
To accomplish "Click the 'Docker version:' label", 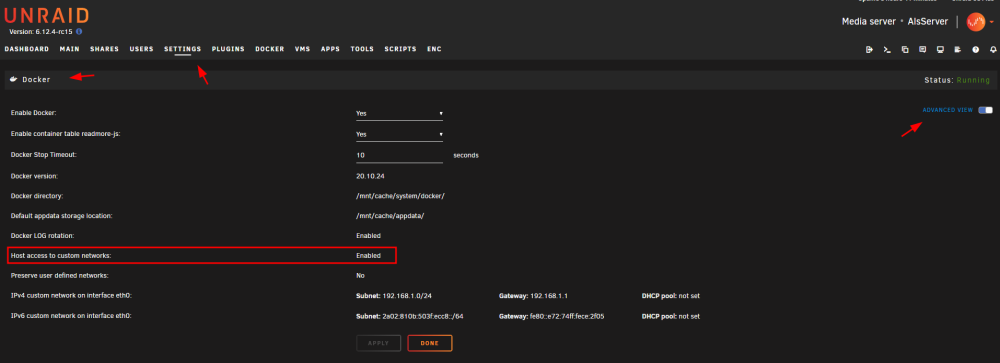I will [x=34, y=176].
